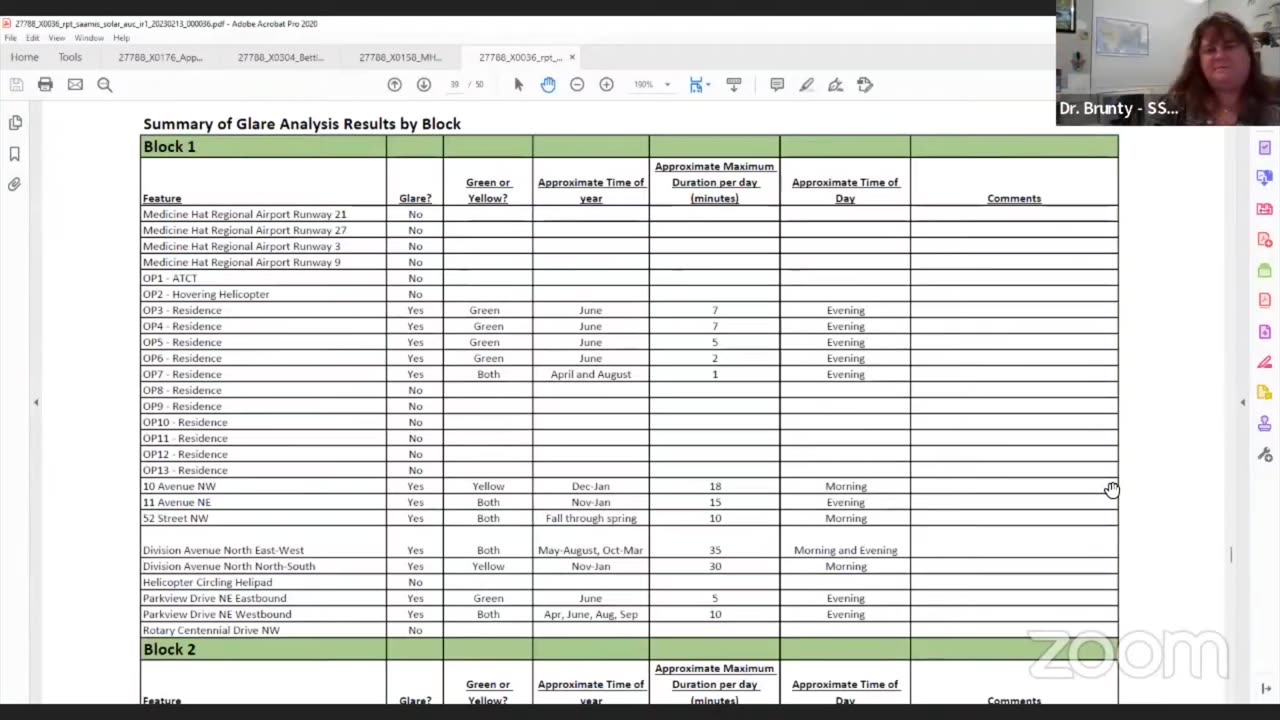Select the arrow selection tool
Viewport: 1280px width, 720px height.
tap(518, 85)
